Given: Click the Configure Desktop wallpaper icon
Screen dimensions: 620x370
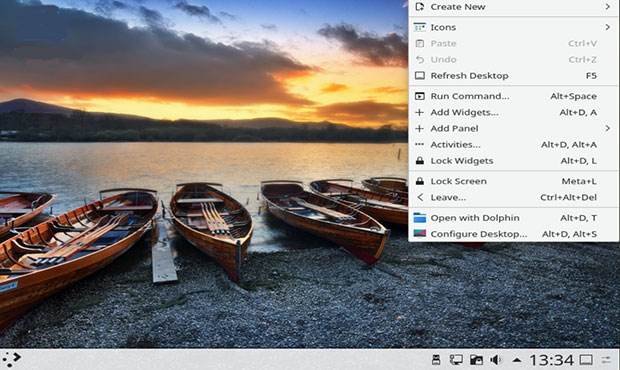Looking at the screenshot, I should click(420, 234).
